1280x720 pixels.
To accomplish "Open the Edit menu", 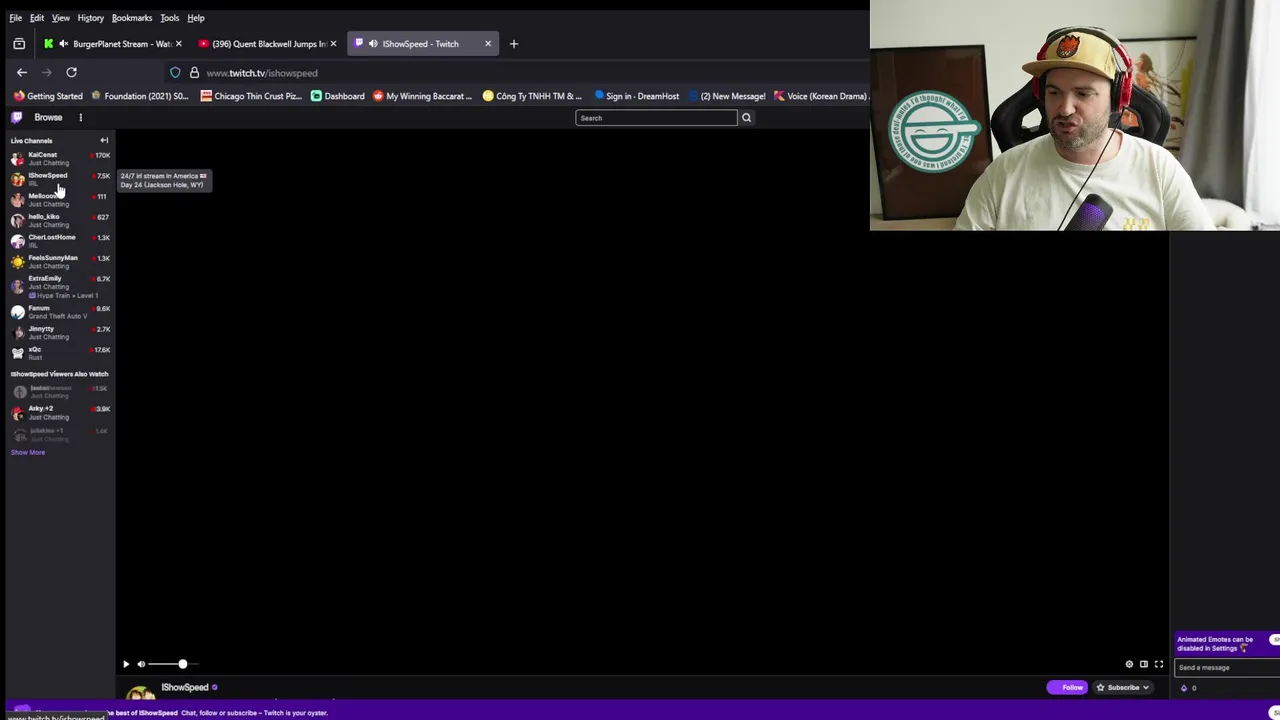I will click(x=37, y=18).
